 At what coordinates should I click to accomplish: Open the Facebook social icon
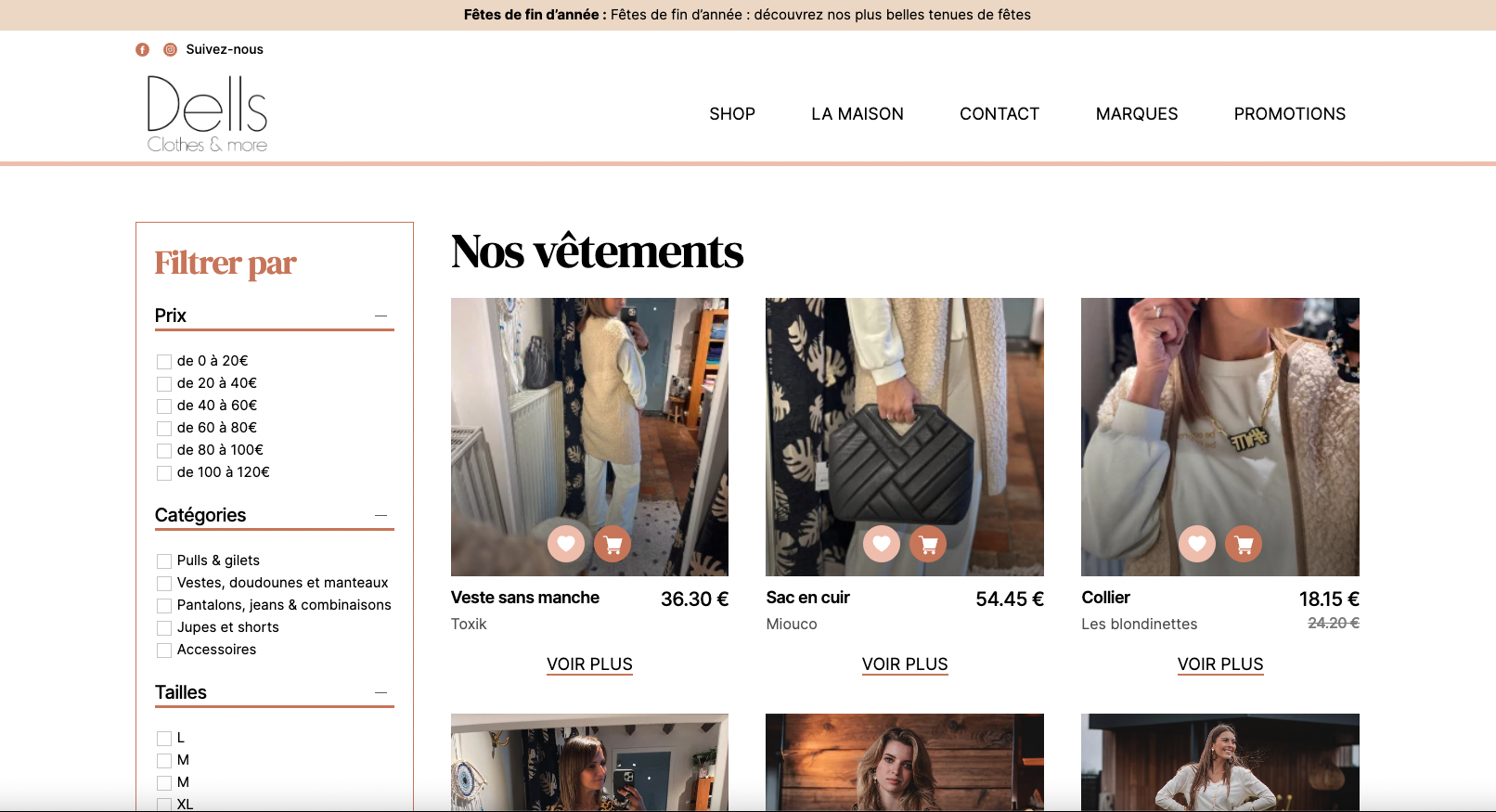[x=142, y=50]
